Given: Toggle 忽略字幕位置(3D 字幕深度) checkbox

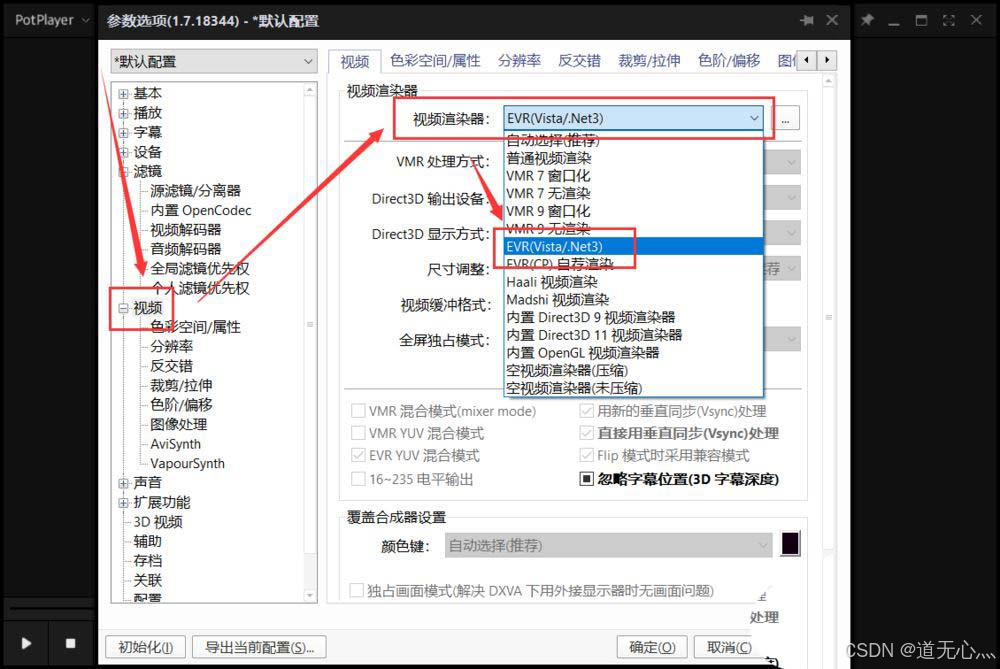Looking at the screenshot, I should [587, 479].
